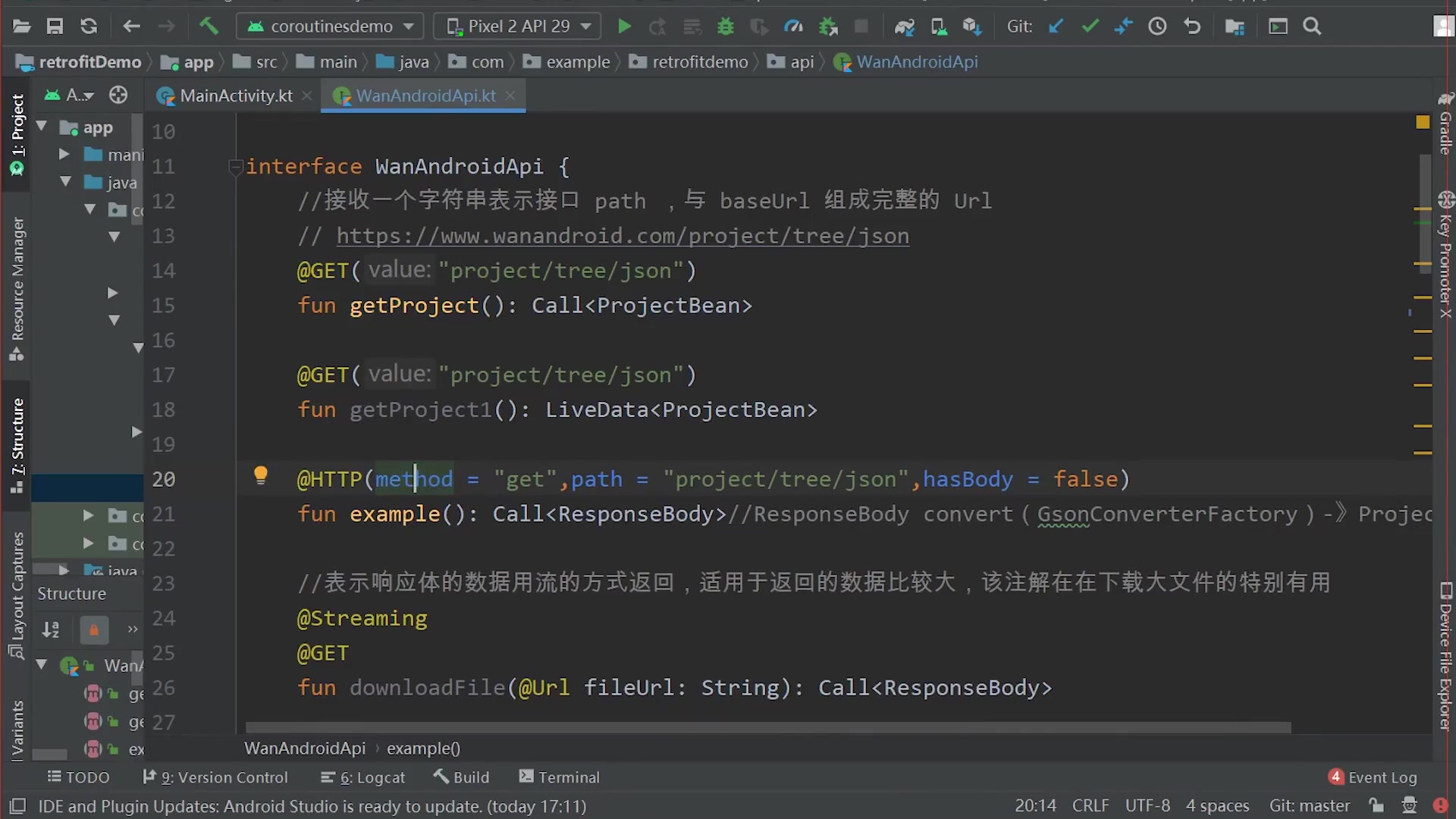This screenshot has width=1456, height=819.
Task: Open the Terminal tool window
Action: [559, 777]
